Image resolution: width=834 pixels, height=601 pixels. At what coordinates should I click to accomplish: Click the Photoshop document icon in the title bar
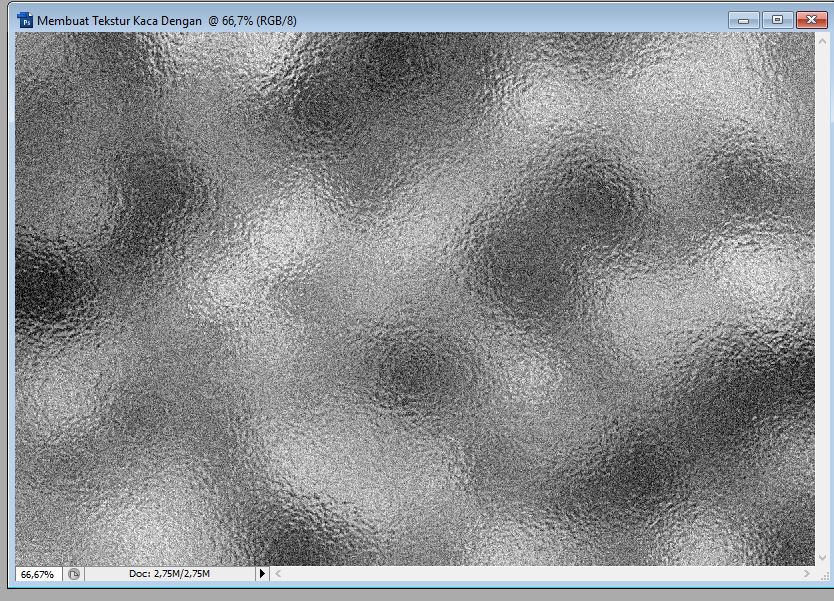[24, 20]
